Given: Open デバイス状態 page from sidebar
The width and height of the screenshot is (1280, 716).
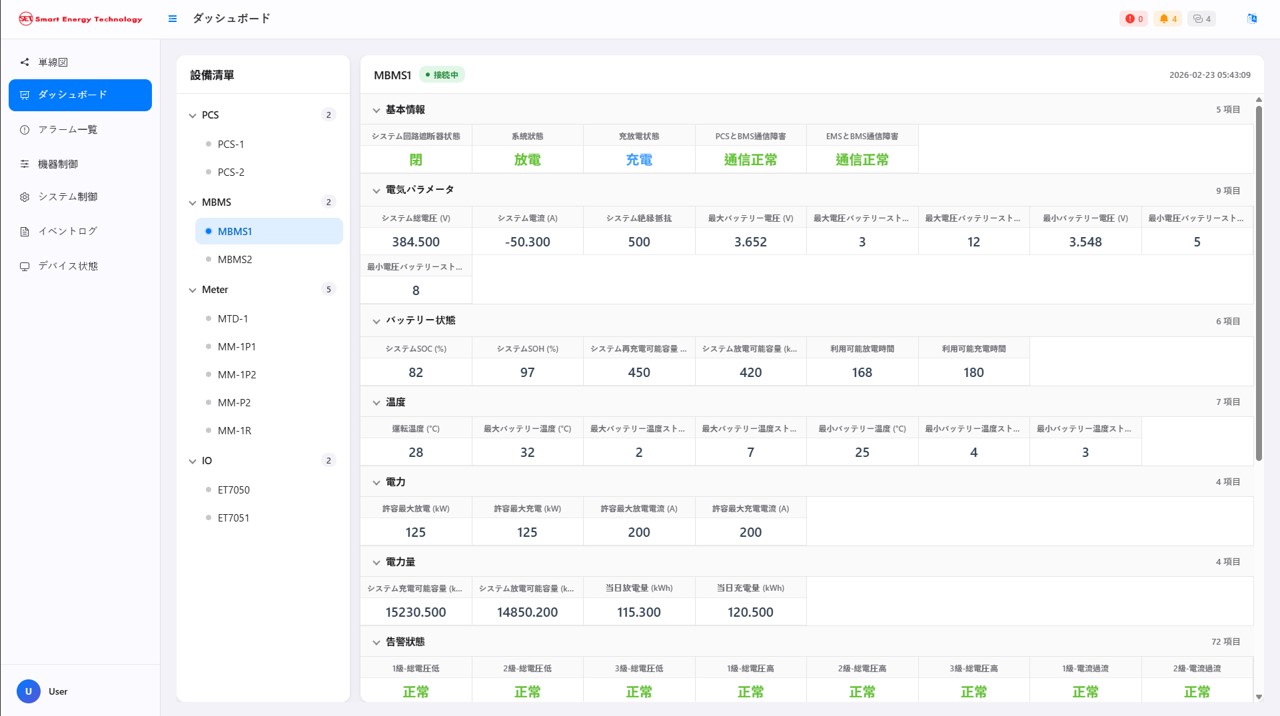Looking at the screenshot, I should click(68, 266).
